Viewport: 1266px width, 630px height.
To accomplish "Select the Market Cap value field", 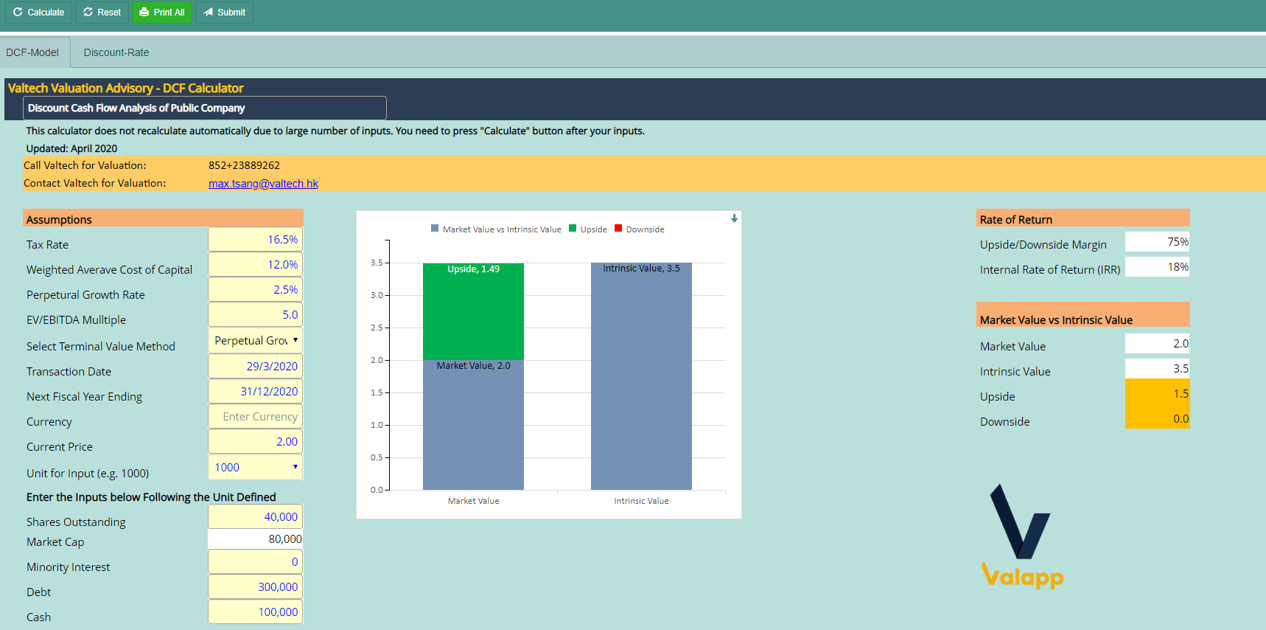I will point(254,541).
